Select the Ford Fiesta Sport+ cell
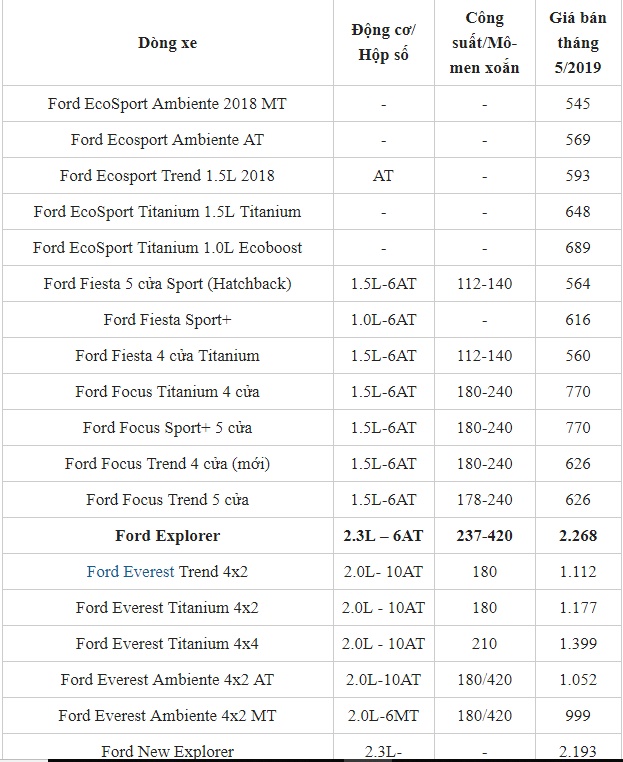623x762 pixels. [167, 320]
